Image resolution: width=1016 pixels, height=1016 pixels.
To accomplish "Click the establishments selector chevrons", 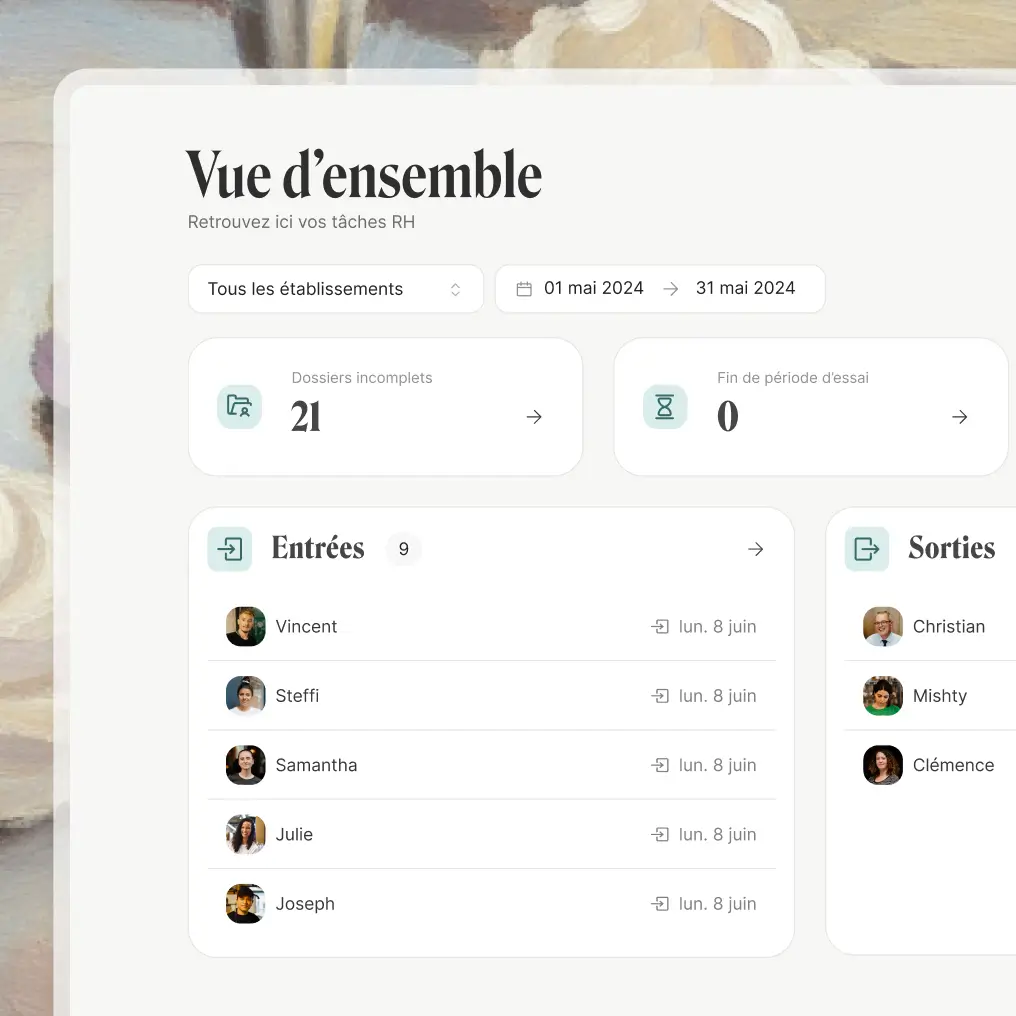I will tap(456, 290).
